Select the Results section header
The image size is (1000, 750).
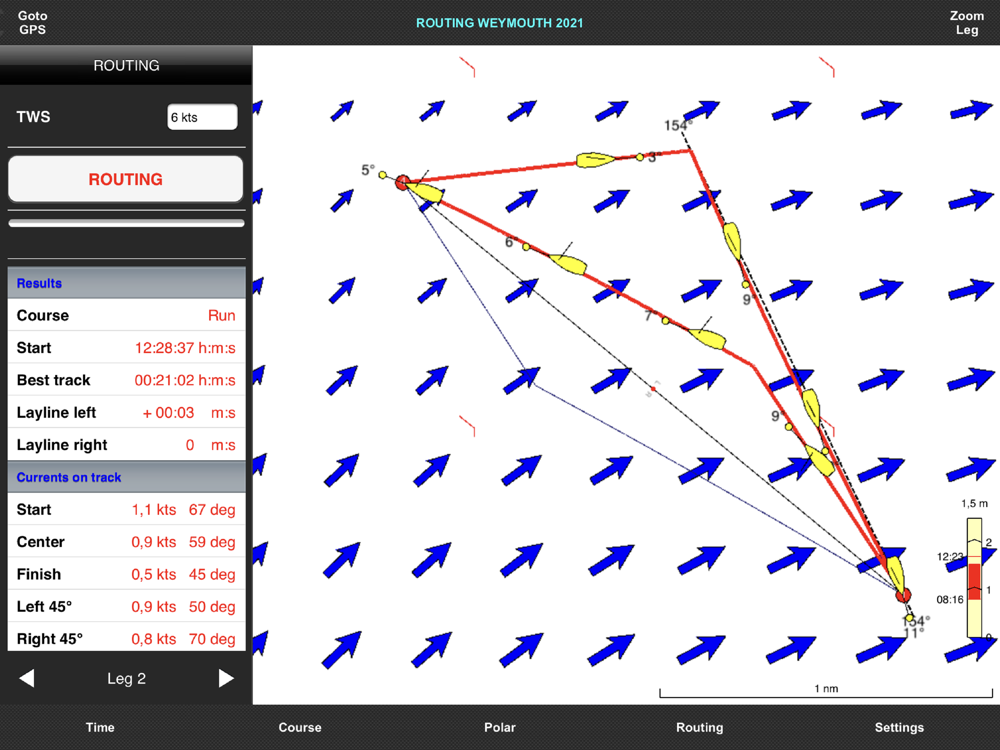pos(126,283)
